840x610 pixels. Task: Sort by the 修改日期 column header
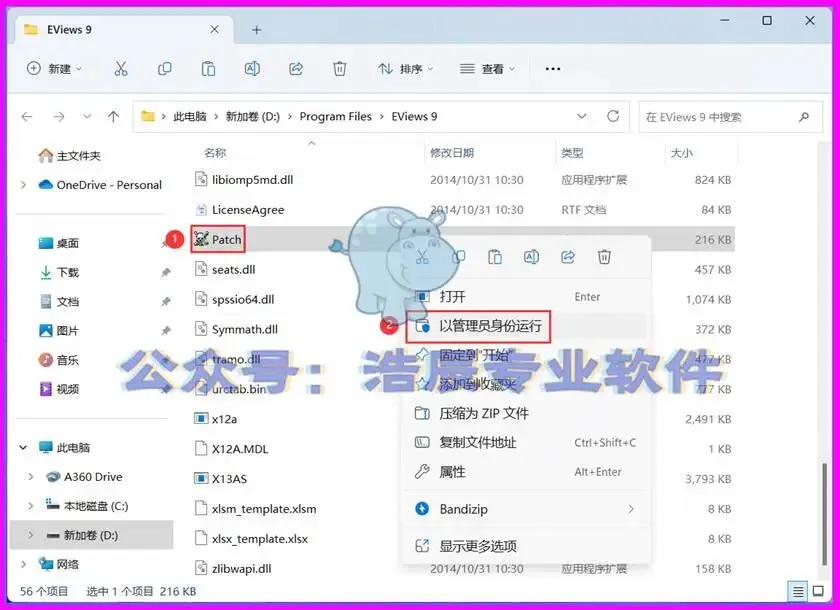pos(452,153)
